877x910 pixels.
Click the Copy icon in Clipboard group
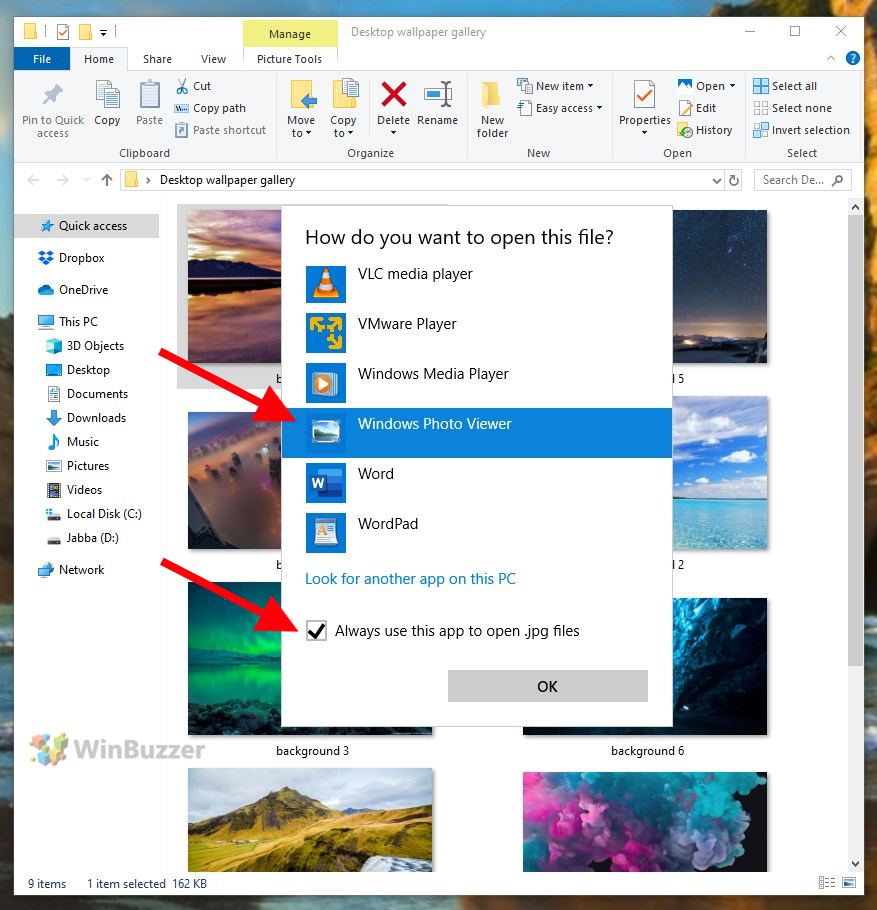(x=107, y=95)
